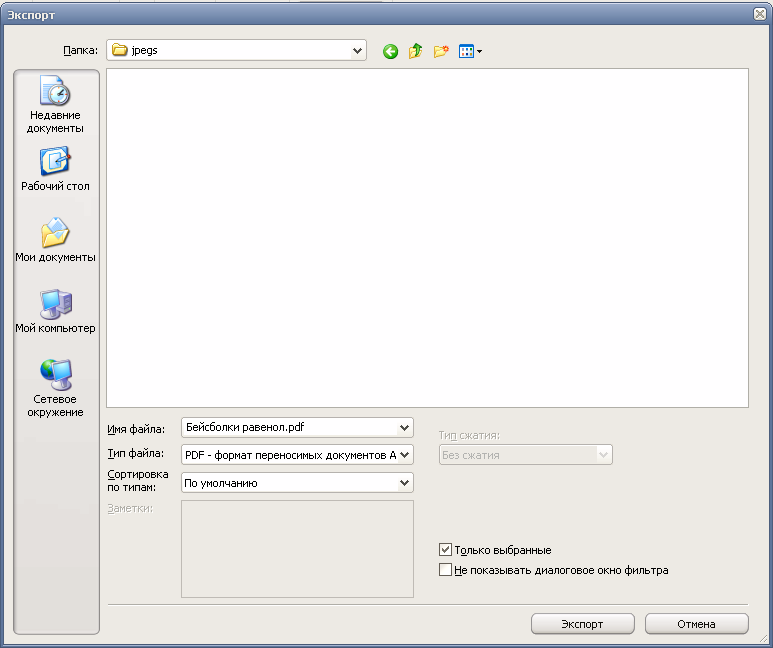Viewport: 773px width, 648px height.
Task: Go to Рабочий стол location
Action: (x=55, y=169)
